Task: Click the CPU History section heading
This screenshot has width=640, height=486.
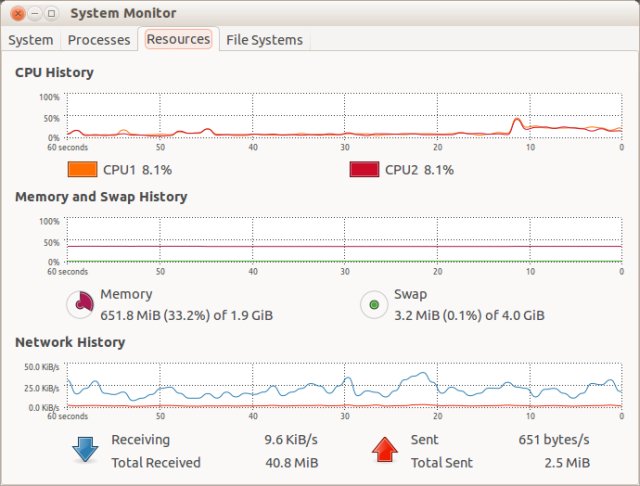Action: pos(54,73)
